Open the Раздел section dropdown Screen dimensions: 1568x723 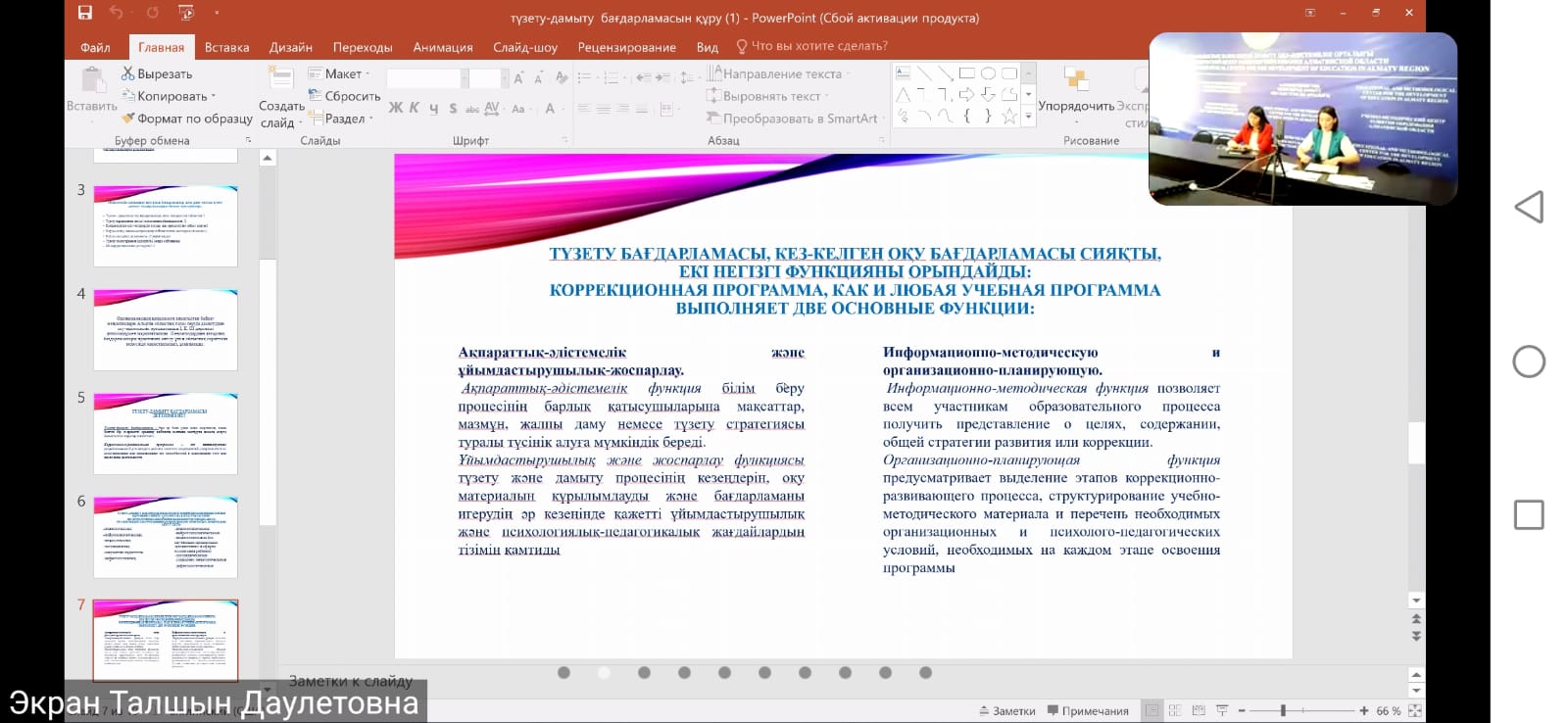click(341, 119)
